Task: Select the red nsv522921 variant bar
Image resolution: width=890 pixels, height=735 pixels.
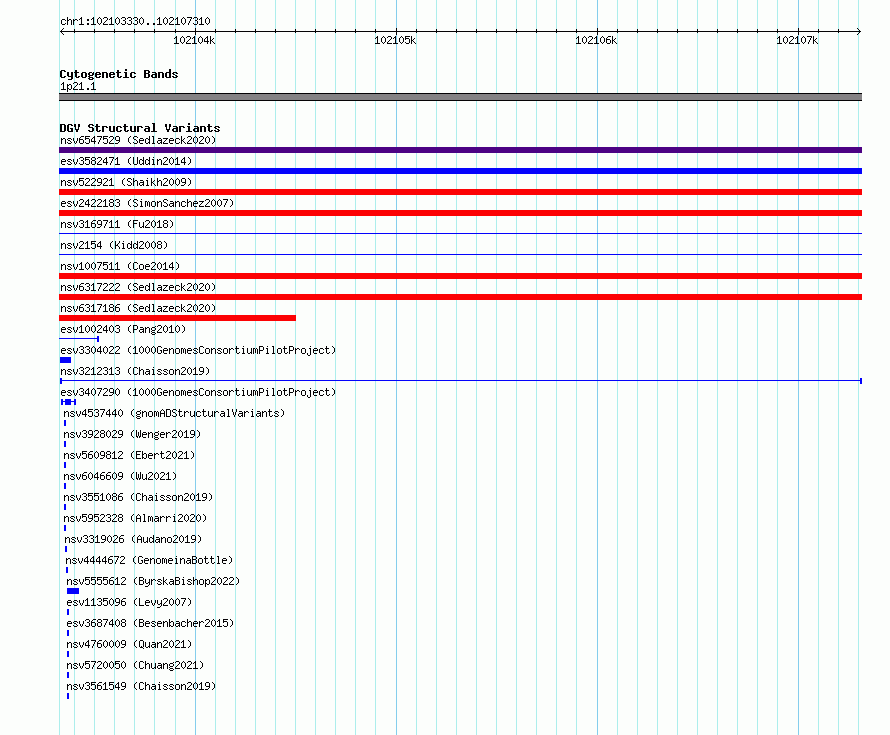Action: [460, 192]
